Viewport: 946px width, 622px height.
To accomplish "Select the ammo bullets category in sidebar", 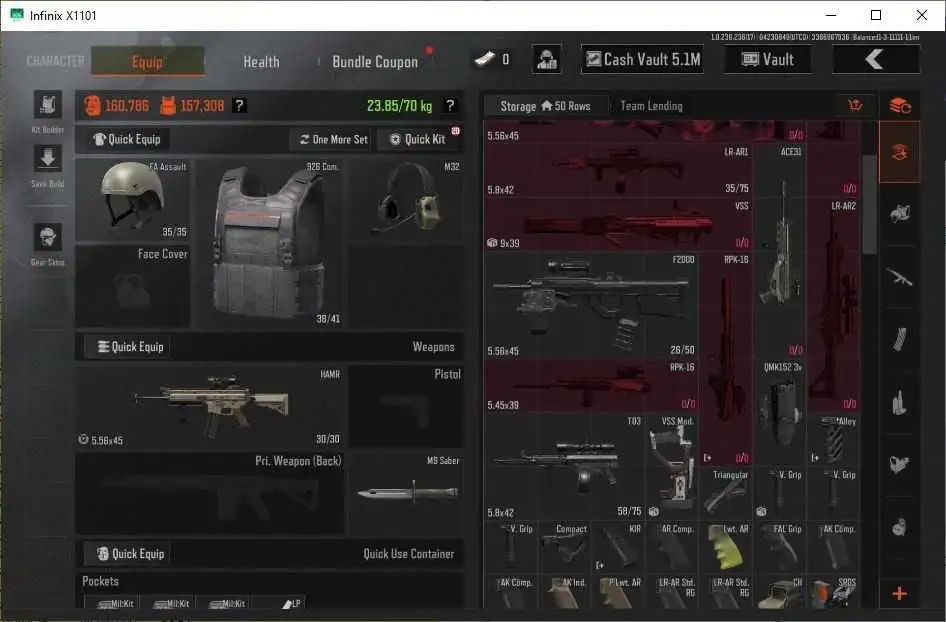I will coord(899,402).
